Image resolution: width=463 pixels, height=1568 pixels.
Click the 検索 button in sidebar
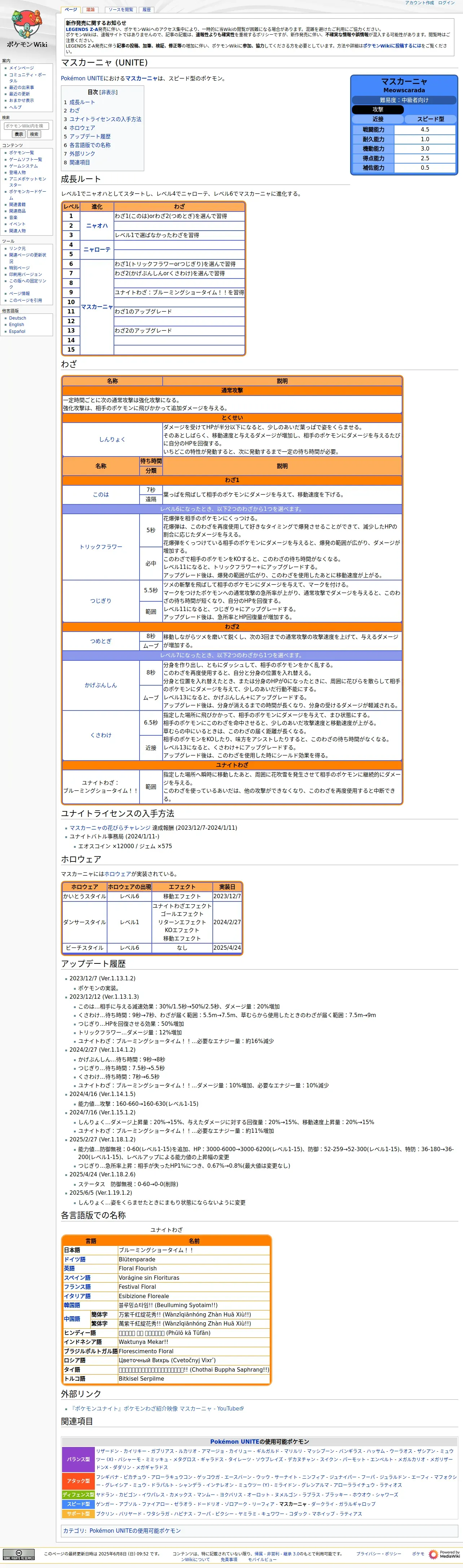(x=34, y=134)
